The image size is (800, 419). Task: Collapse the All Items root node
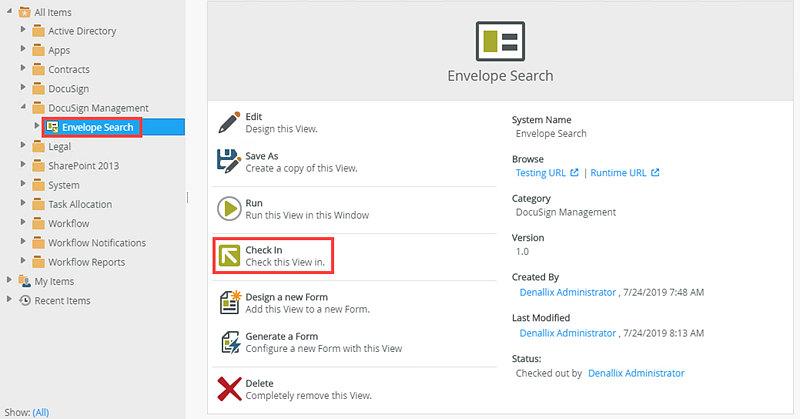point(10,12)
